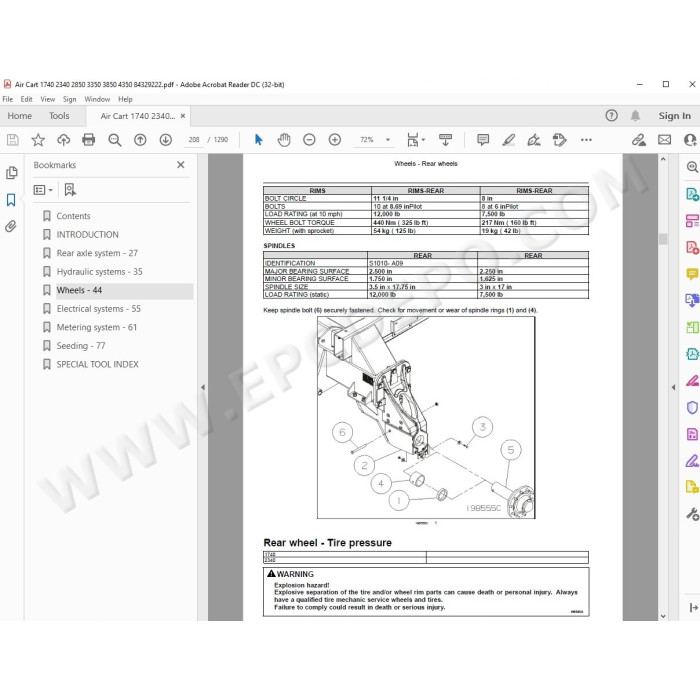Open the Edit menu
Screen dimensions: 700x700
26,99
